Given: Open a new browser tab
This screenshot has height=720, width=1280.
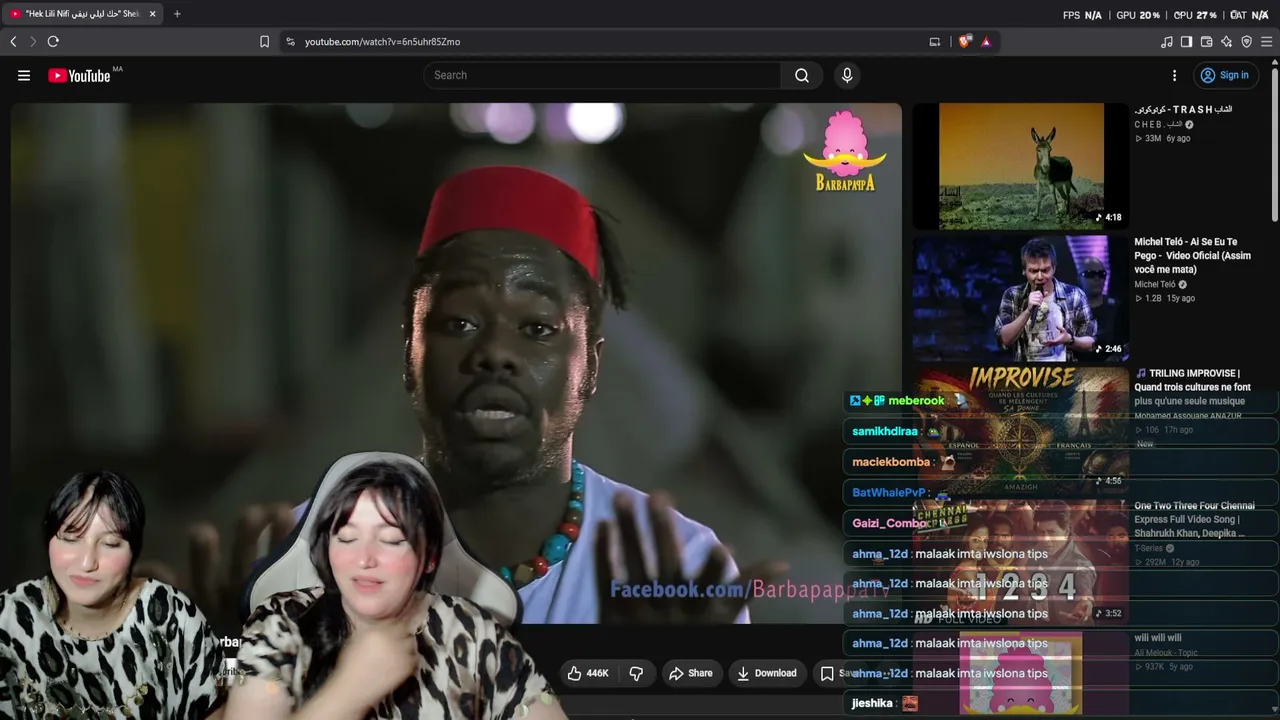Looking at the screenshot, I should tap(177, 14).
